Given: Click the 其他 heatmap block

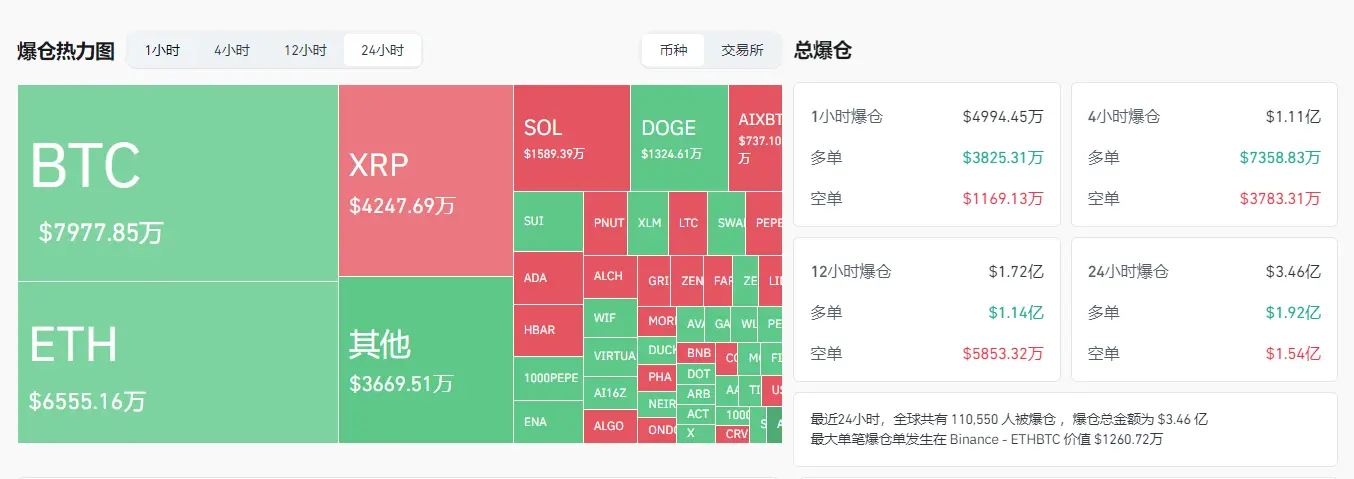Looking at the screenshot, I should click(426, 360).
